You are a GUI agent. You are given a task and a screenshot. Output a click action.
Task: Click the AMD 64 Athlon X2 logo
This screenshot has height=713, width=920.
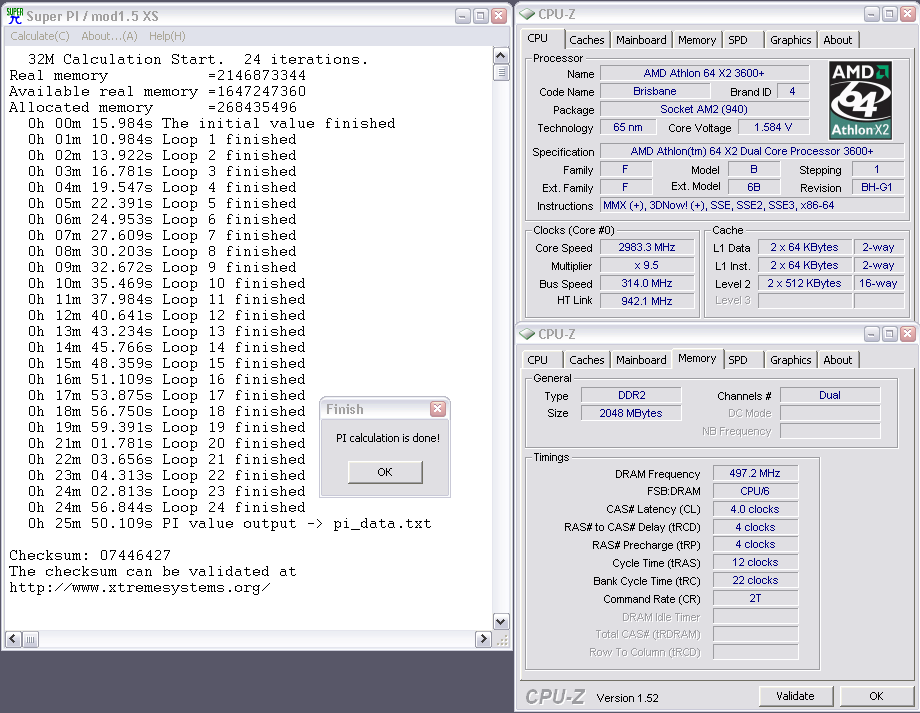click(861, 100)
